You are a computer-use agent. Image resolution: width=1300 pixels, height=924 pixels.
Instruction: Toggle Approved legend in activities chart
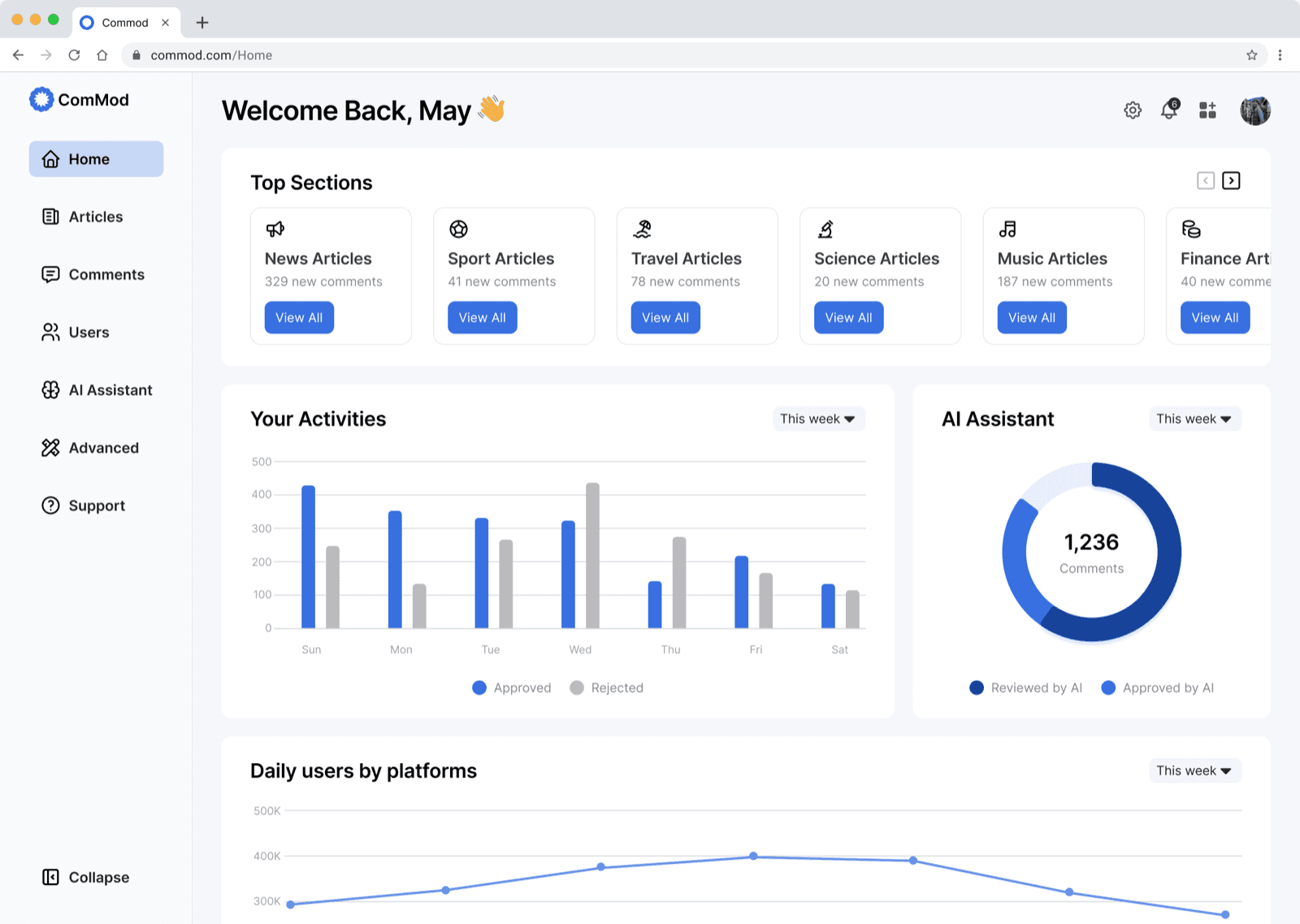tap(512, 688)
